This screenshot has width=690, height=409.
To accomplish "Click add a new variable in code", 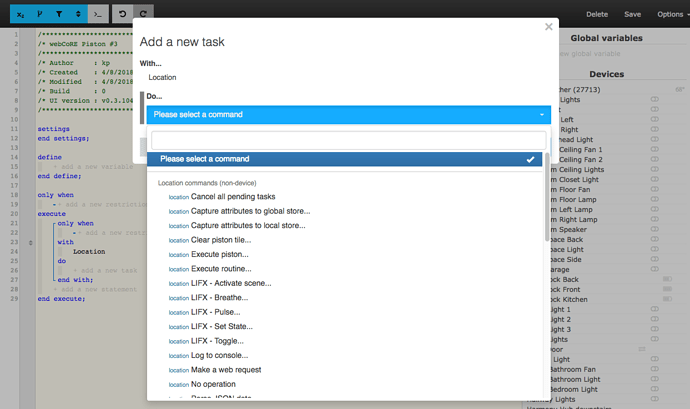I will pos(93,167).
